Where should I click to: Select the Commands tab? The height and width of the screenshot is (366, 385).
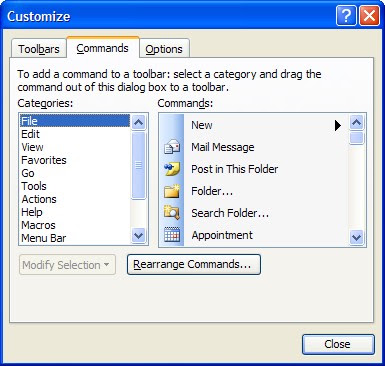103,48
